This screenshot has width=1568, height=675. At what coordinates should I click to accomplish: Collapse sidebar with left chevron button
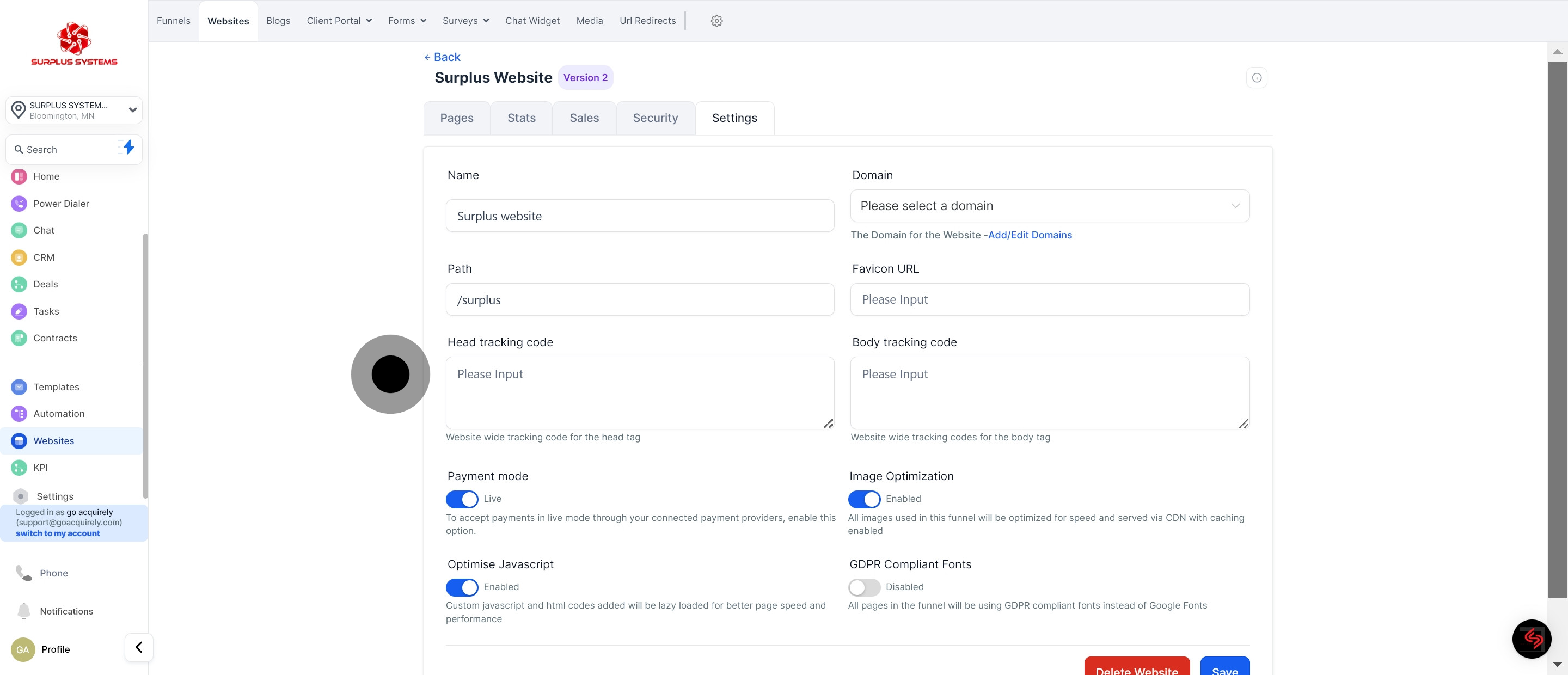[139, 647]
